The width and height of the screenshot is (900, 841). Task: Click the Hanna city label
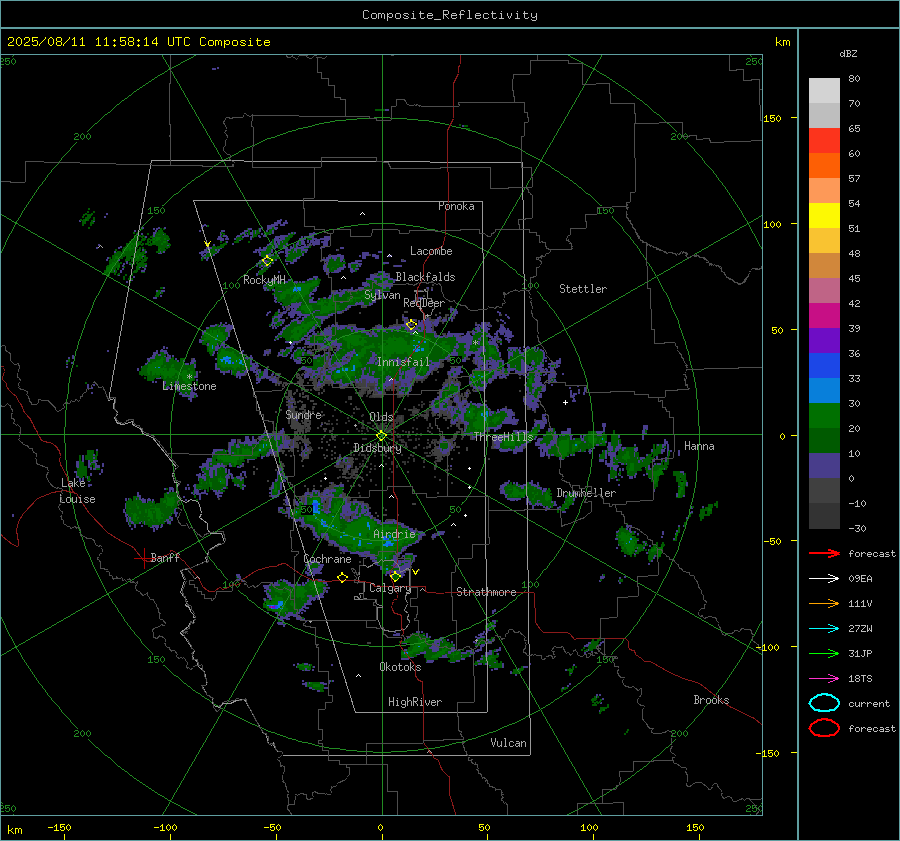tap(699, 446)
